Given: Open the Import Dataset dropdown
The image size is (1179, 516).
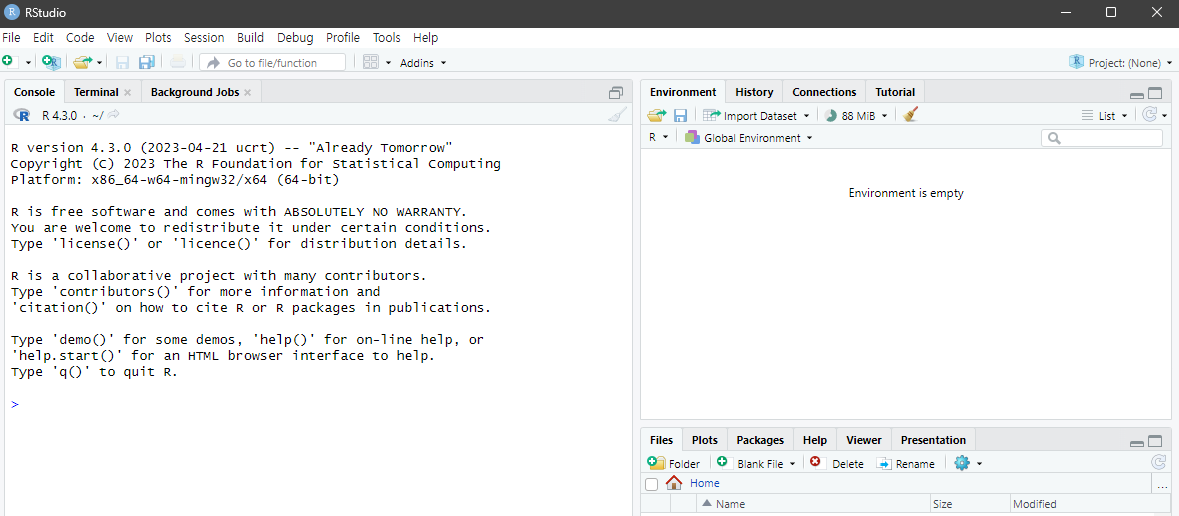Looking at the screenshot, I should point(756,115).
